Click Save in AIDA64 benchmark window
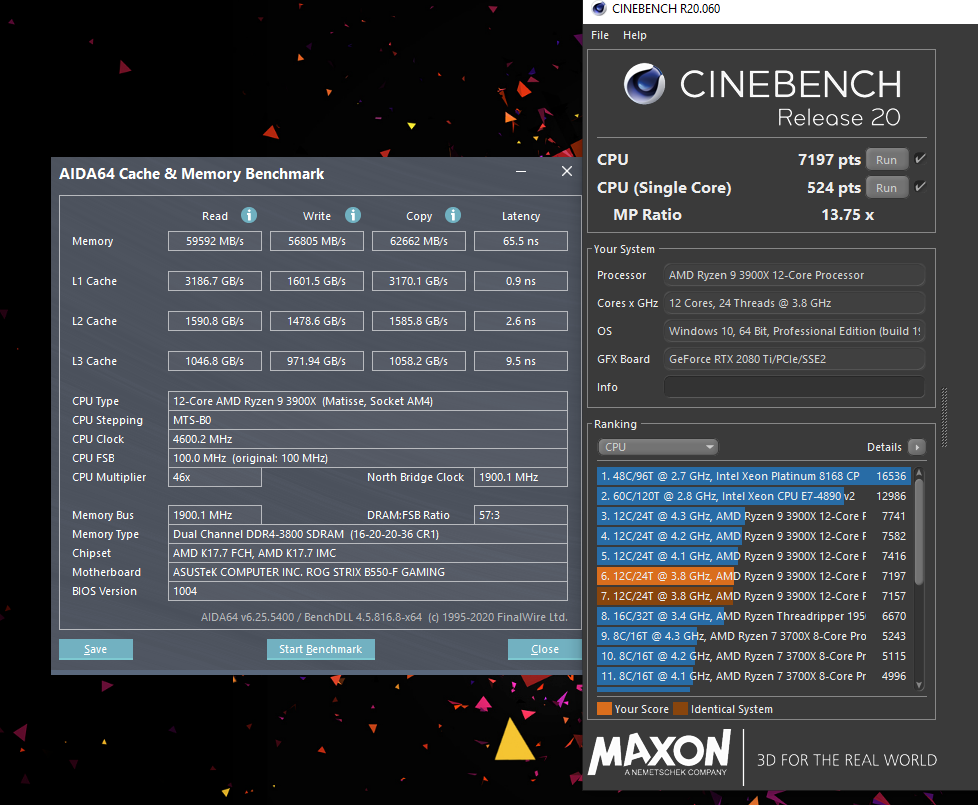 click(95, 649)
